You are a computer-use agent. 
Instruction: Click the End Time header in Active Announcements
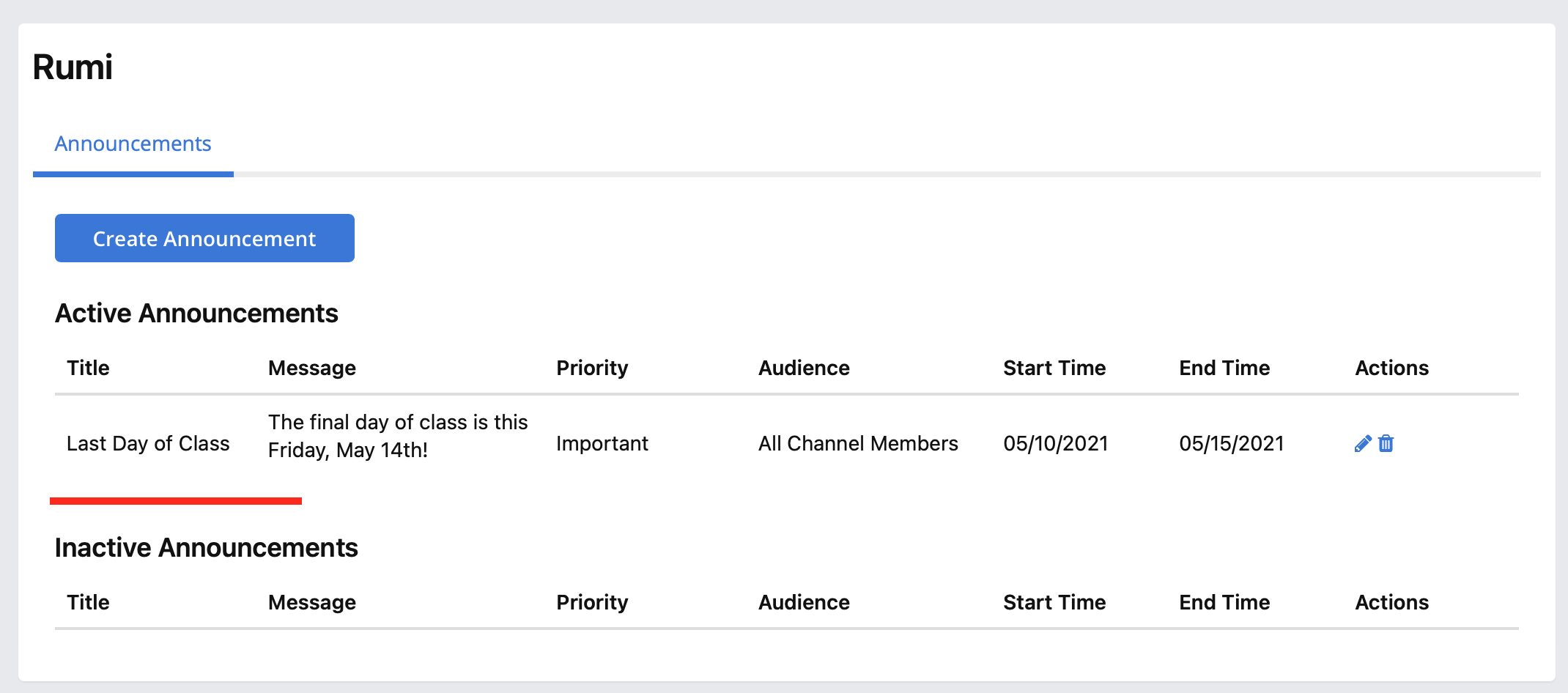point(1224,368)
